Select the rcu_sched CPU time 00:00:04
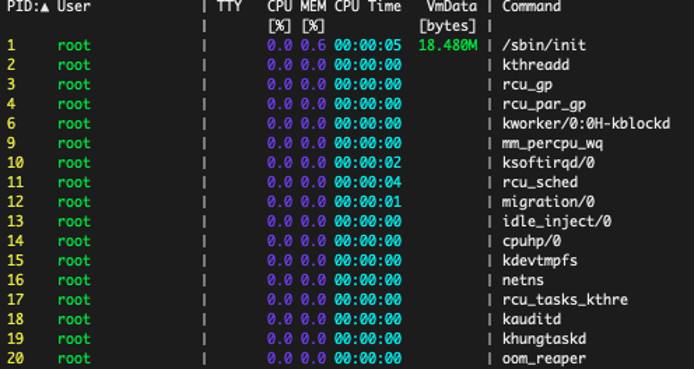 [368, 182]
